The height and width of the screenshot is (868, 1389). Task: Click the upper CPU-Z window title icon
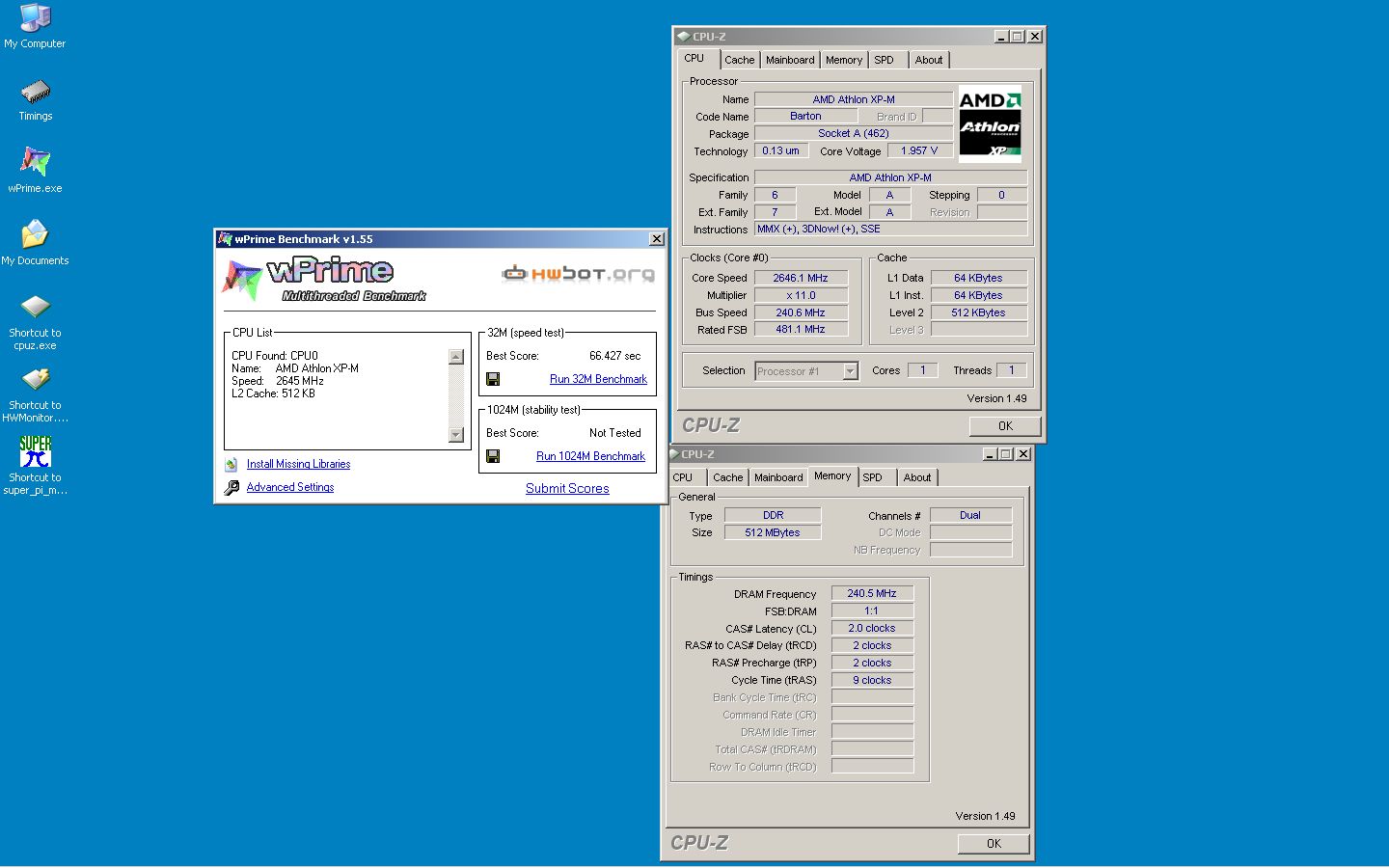683,37
